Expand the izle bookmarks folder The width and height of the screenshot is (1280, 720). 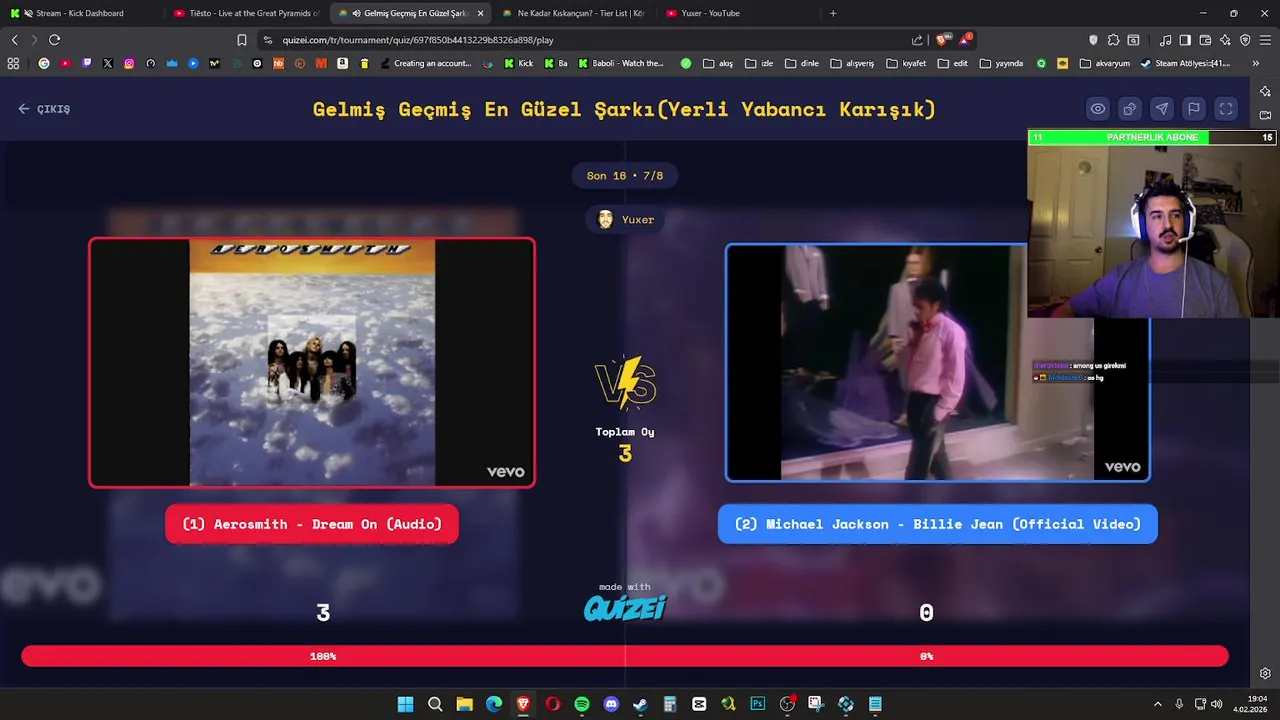point(759,63)
